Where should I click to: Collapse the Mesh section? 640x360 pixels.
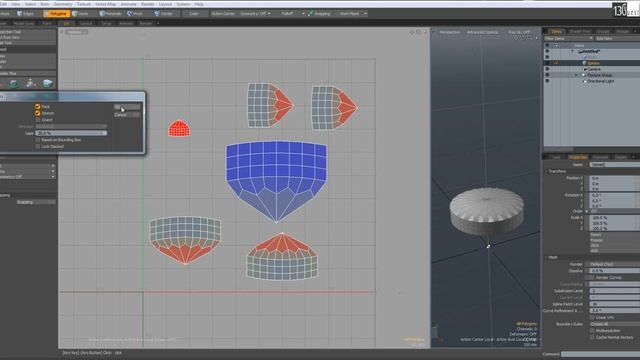[x=547, y=257]
